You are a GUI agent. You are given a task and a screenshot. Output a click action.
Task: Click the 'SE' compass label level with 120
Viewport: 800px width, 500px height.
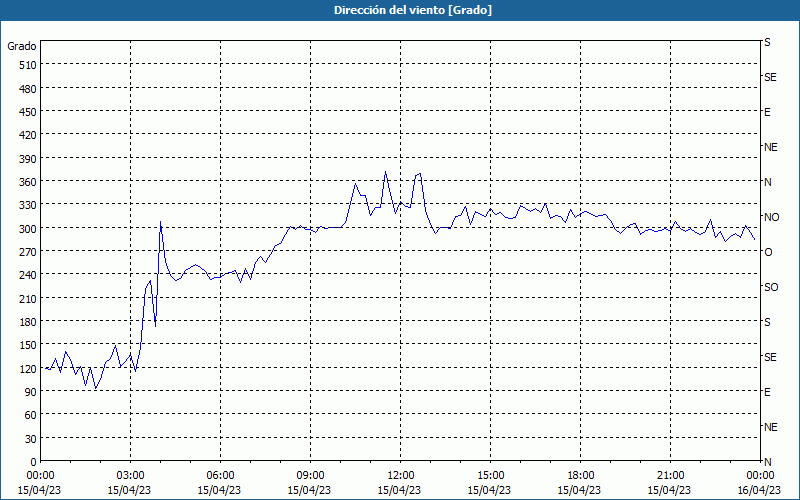[x=770, y=357]
